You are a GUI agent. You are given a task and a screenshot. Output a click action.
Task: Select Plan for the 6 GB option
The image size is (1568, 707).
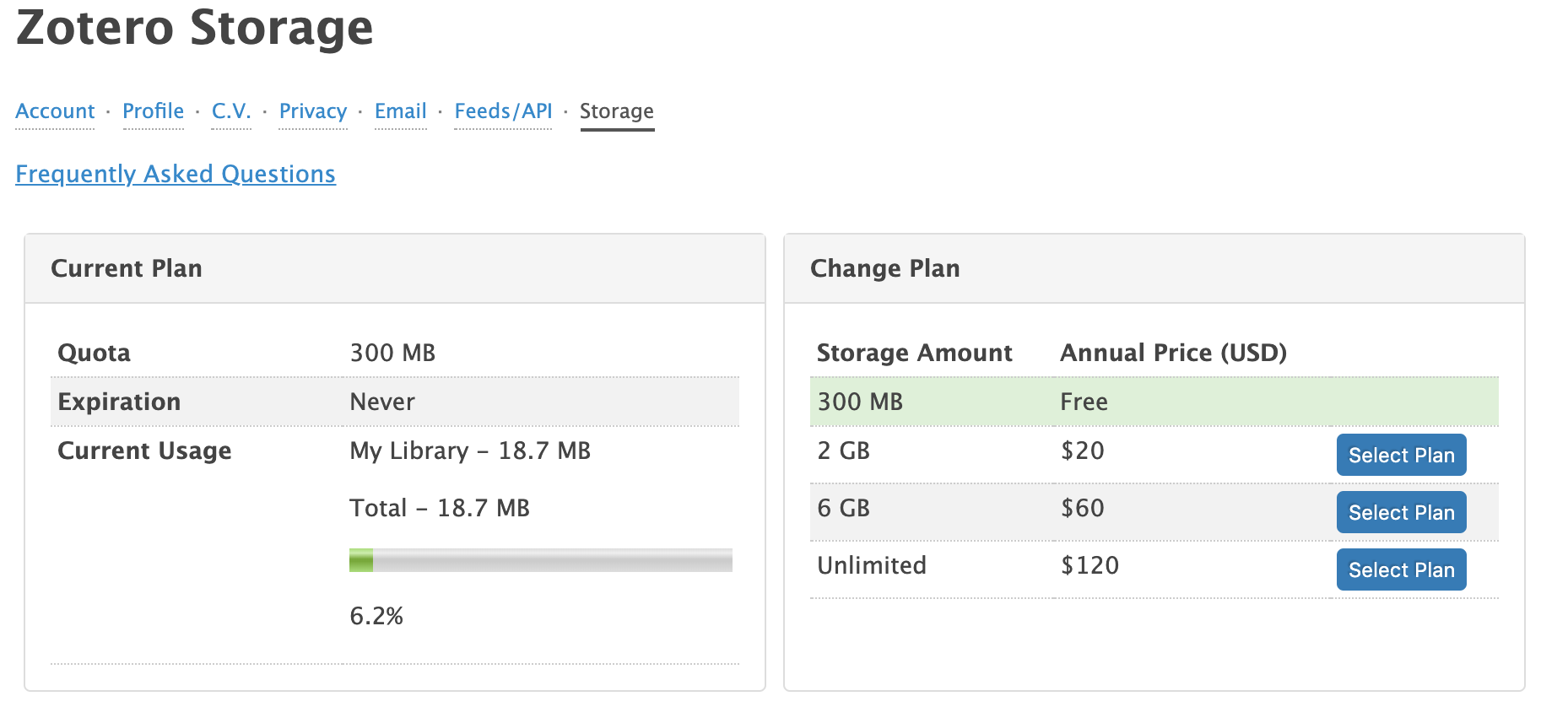1401,512
